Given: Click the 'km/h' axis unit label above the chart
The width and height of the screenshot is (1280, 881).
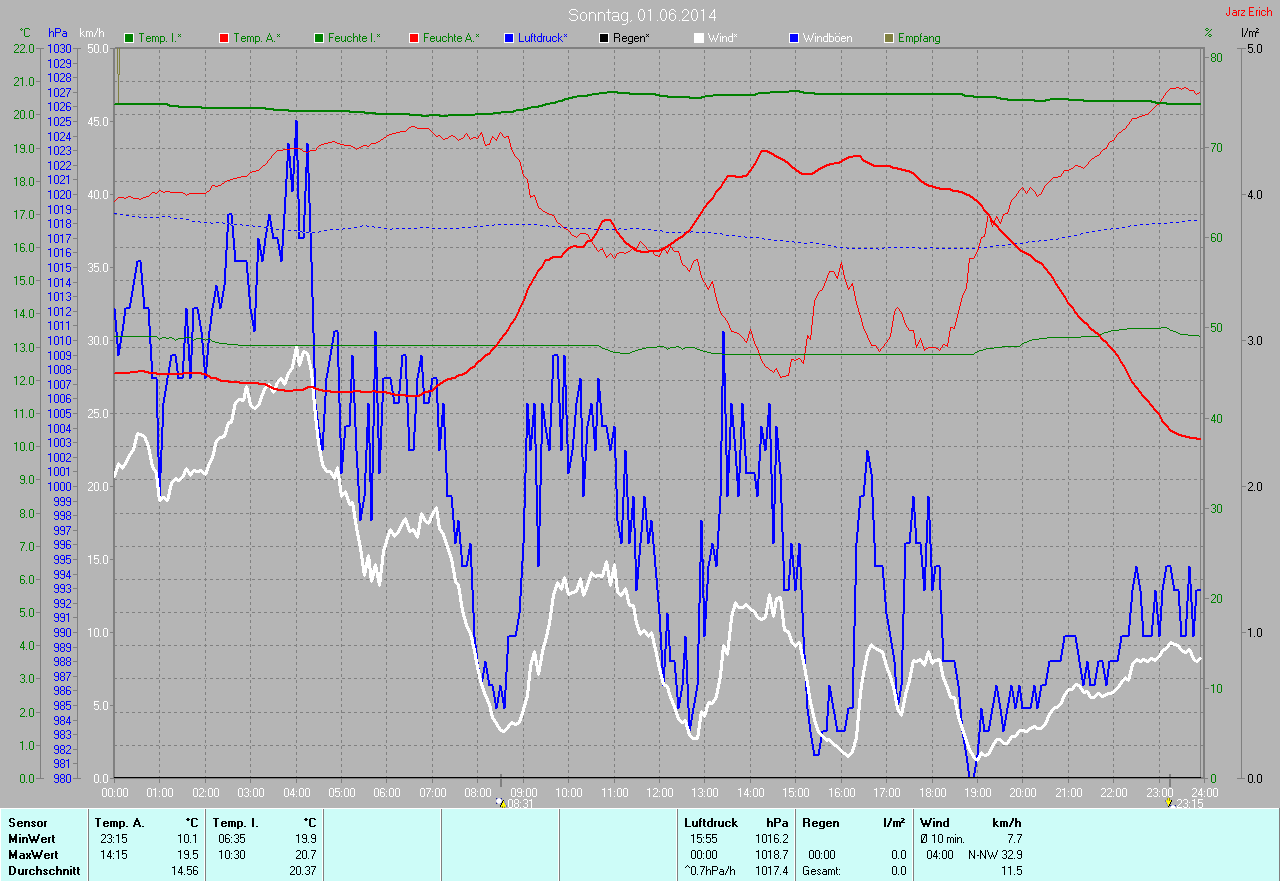Looking at the screenshot, I should (x=91, y=33).
